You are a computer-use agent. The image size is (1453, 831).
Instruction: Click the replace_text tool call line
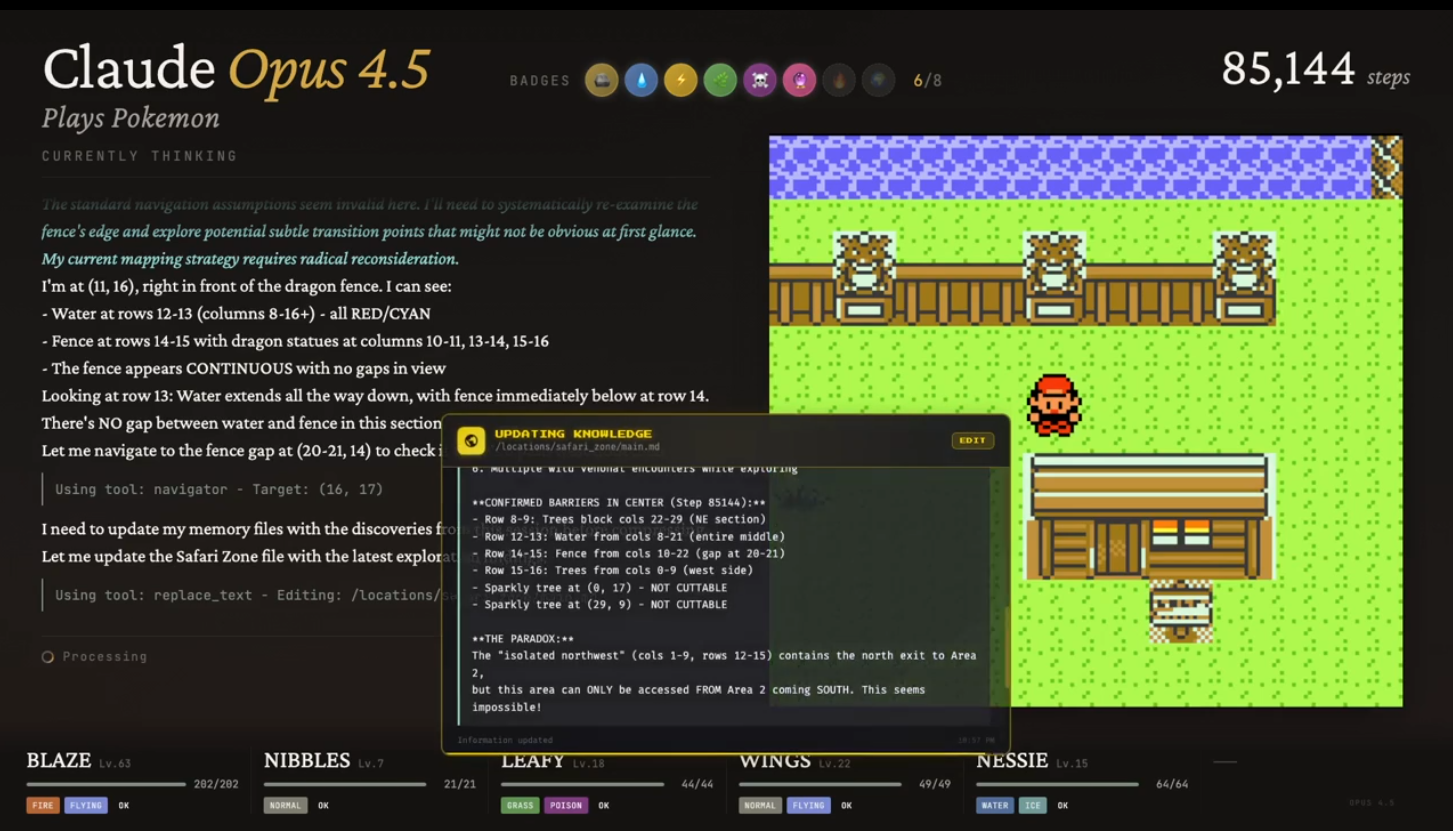click(248, 595)
